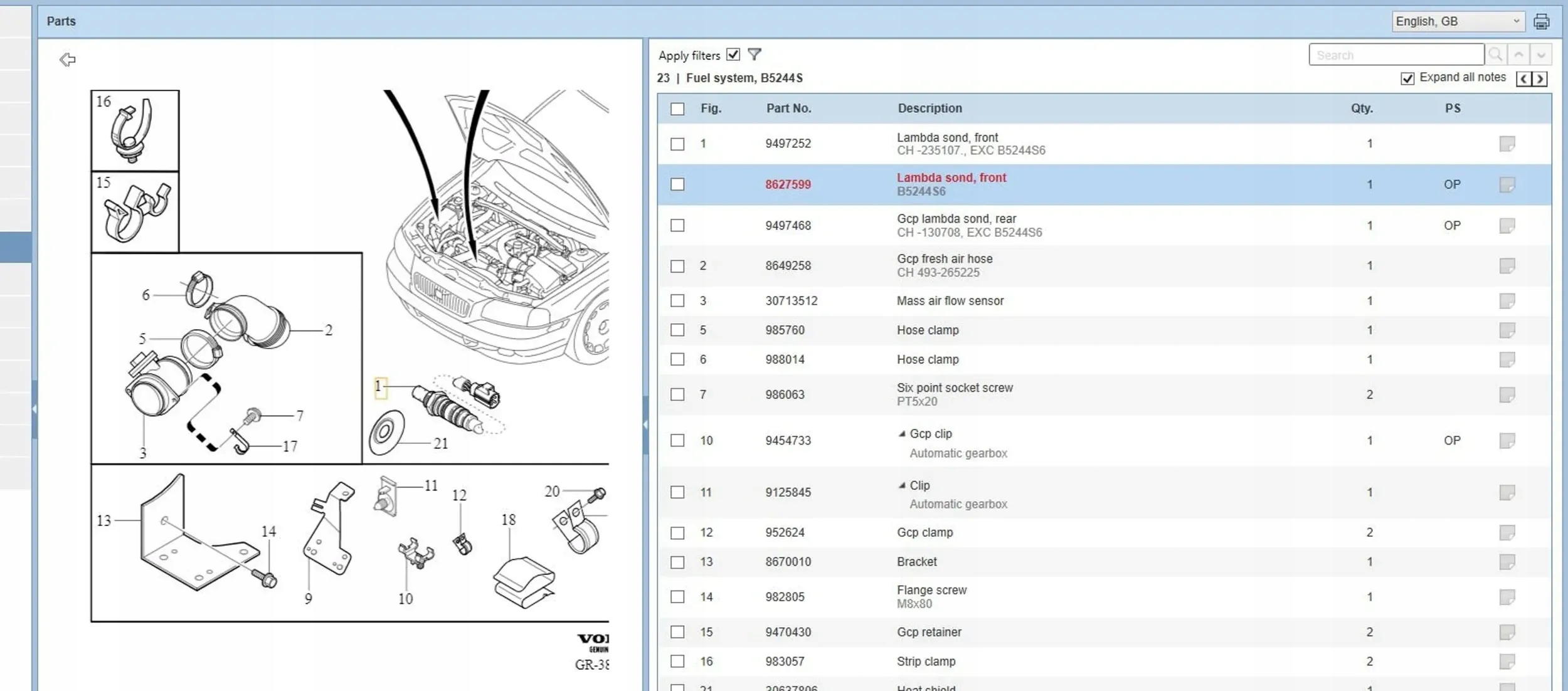Screen dimensions: 1568x691
Task: Select figure 15 retainer thumbnail
Action: [135, 212]
